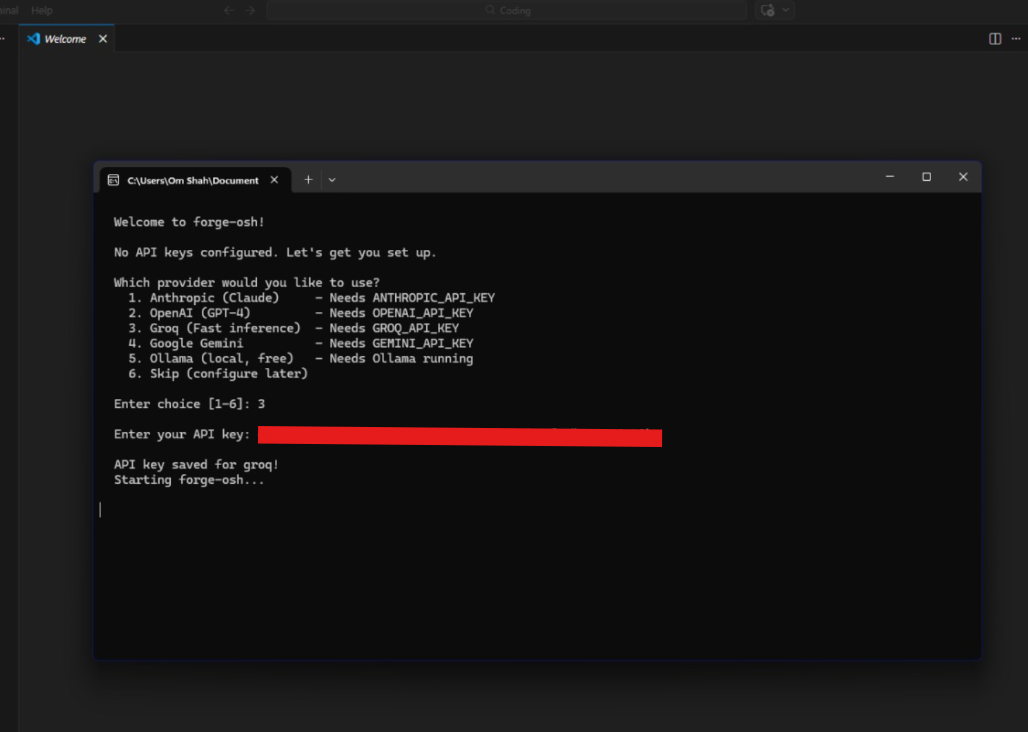This screenshot has width=1028, height=732.
Task: Expand the chevron beside the Copilot icon
Action: coord(785,10)
